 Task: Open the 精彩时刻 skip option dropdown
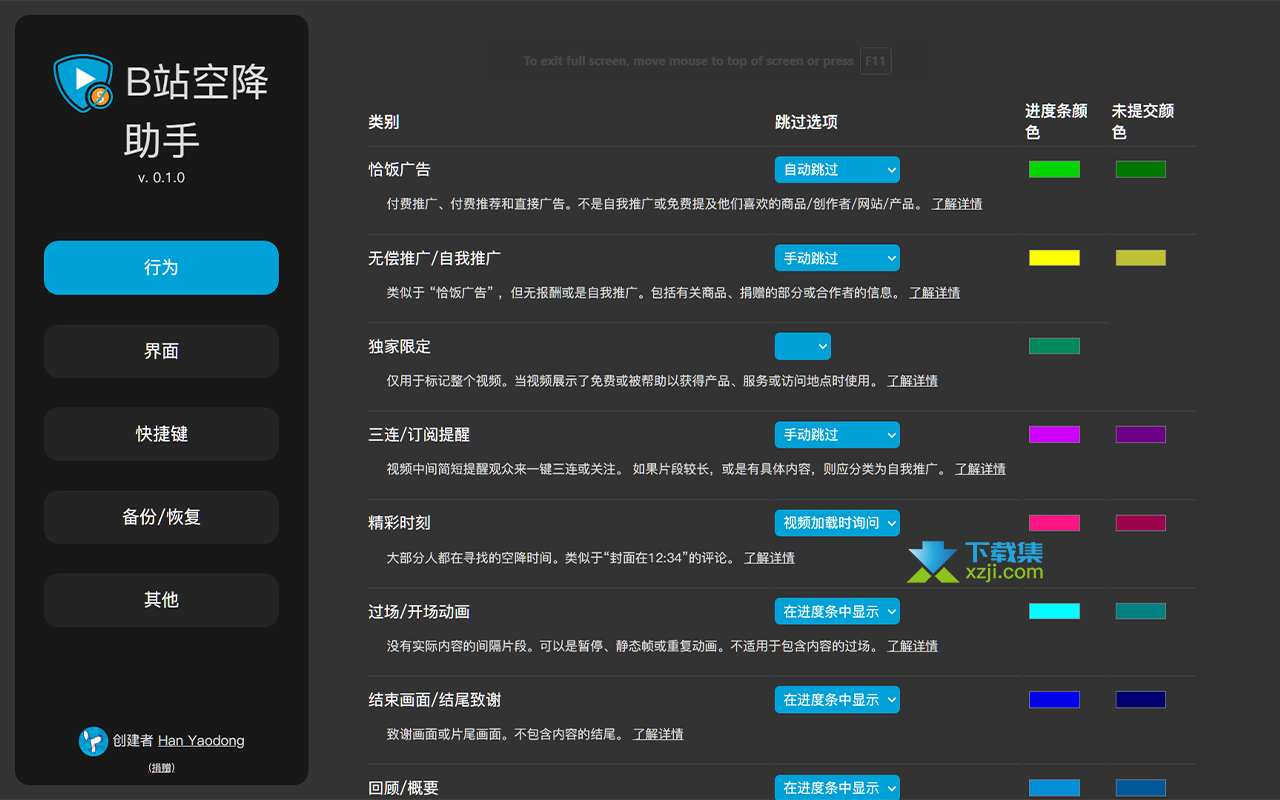[837, 523]
